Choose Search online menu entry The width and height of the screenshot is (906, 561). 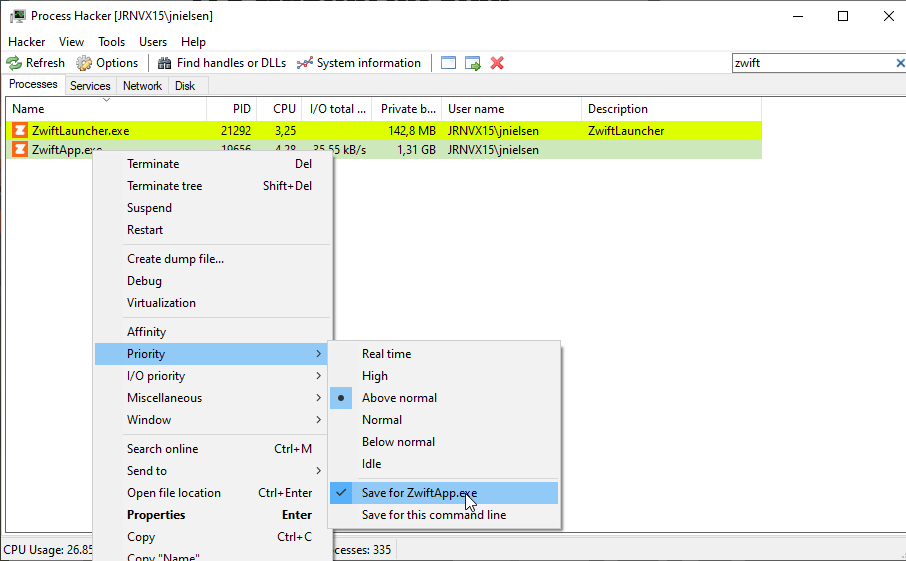pos(211,449)
